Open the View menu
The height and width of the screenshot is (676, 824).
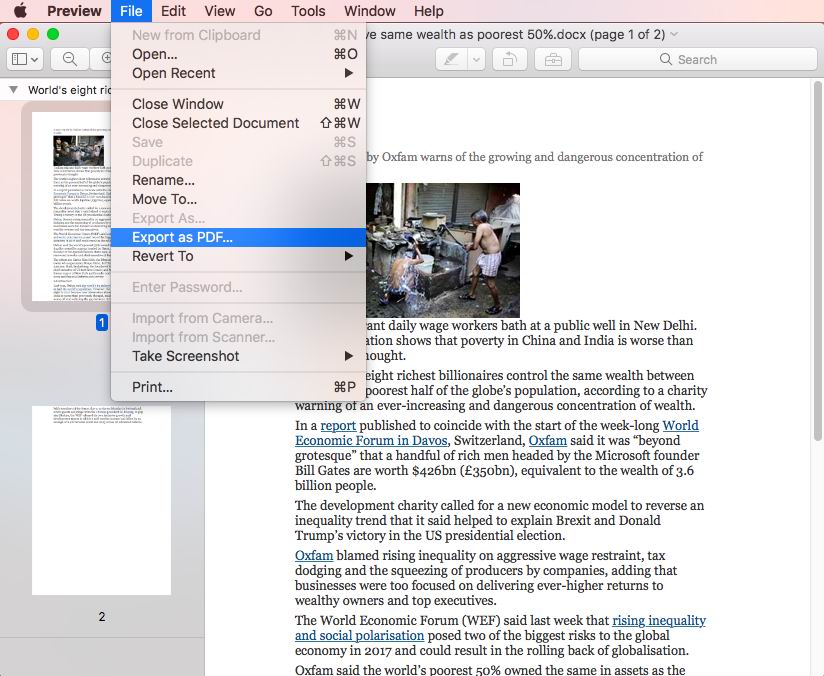tap(220, 11)
